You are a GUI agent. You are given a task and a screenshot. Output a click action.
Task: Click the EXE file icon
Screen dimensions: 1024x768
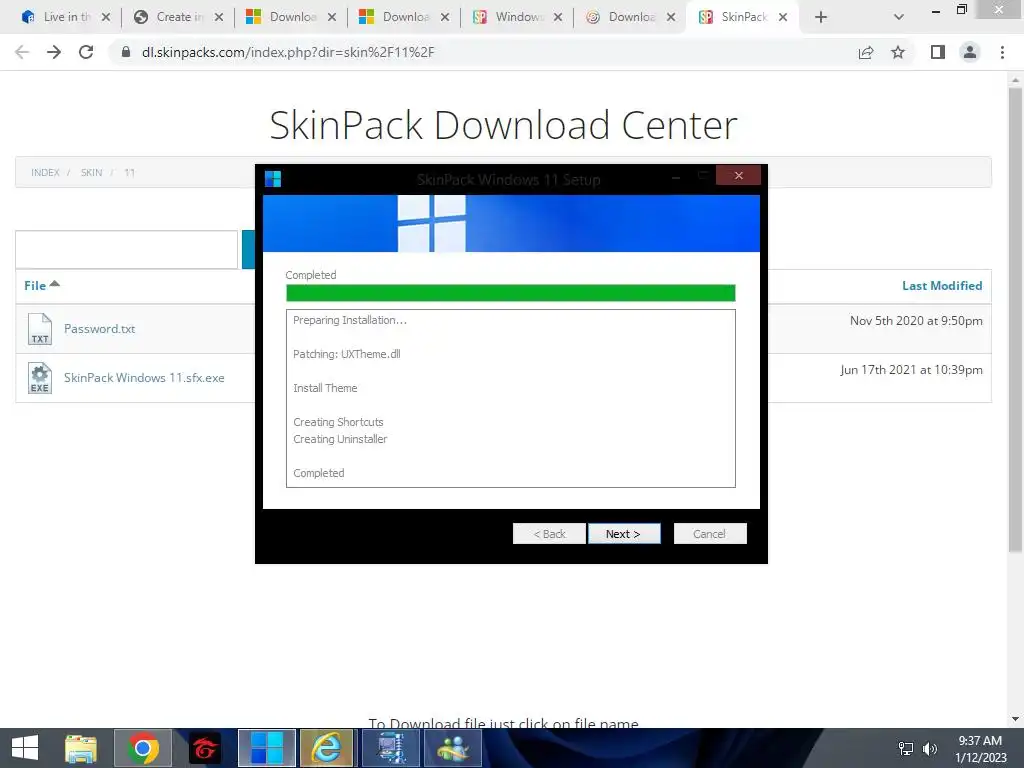(x=40, y=378)
